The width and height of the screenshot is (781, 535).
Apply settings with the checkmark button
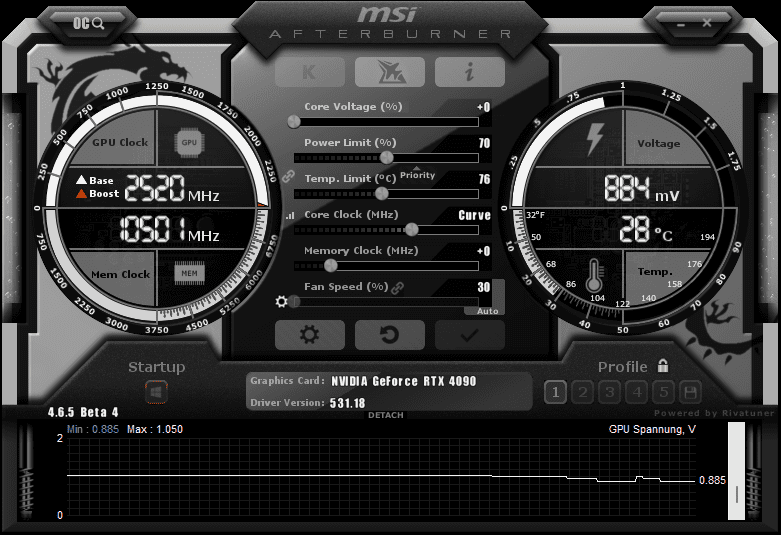(x=470, y=335)
